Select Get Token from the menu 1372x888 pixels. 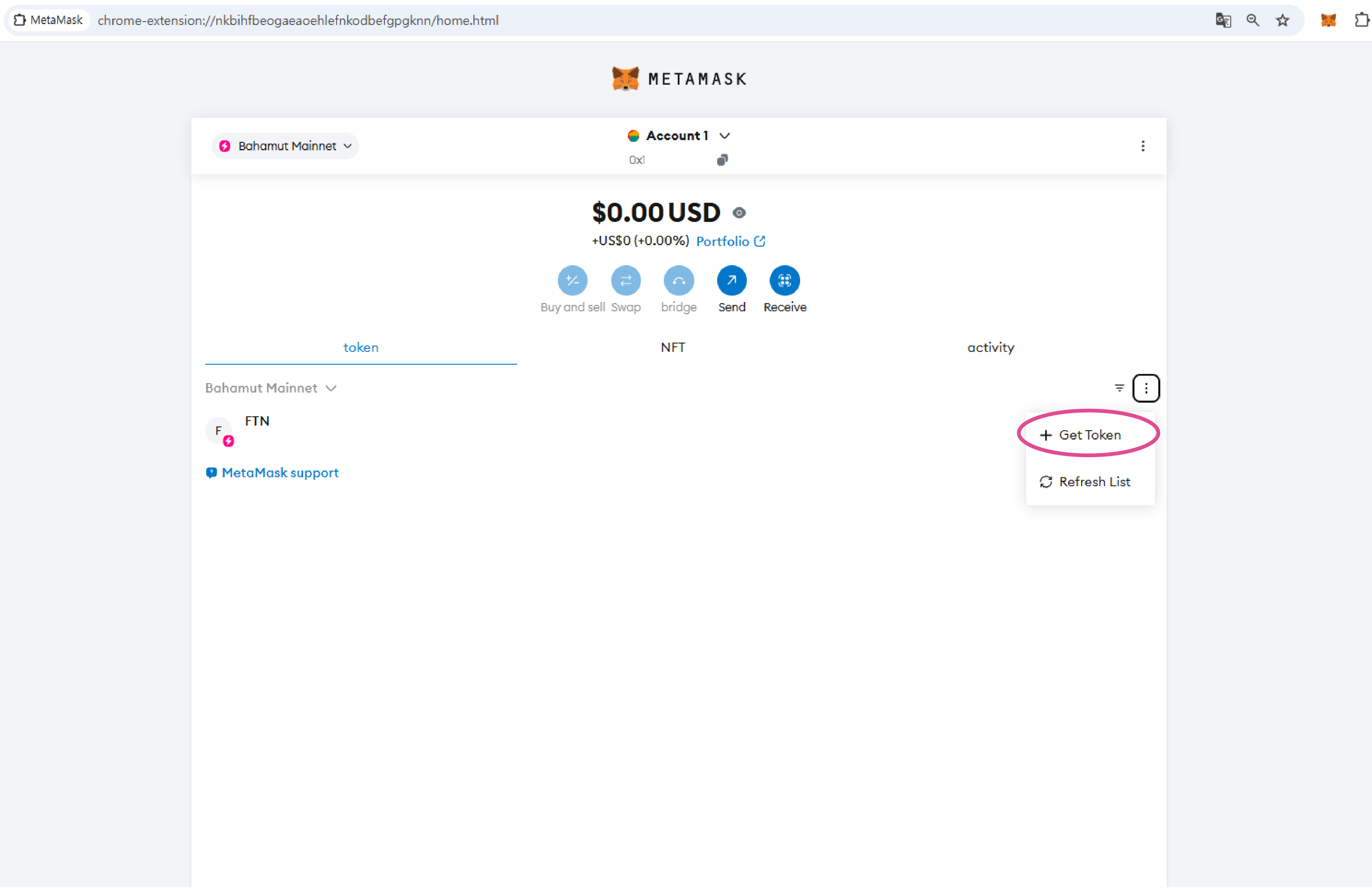1090,435
